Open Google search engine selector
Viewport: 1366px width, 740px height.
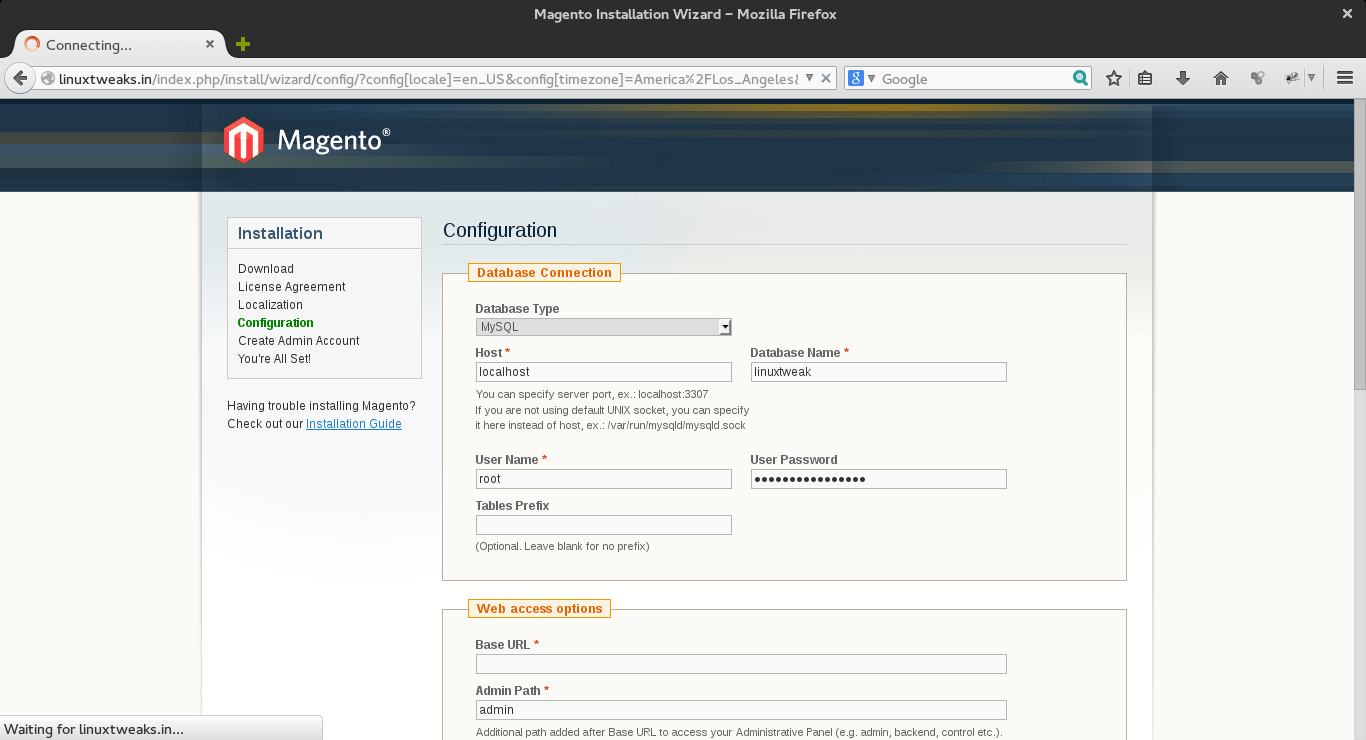pyautogui.click(x=862, y=78)
